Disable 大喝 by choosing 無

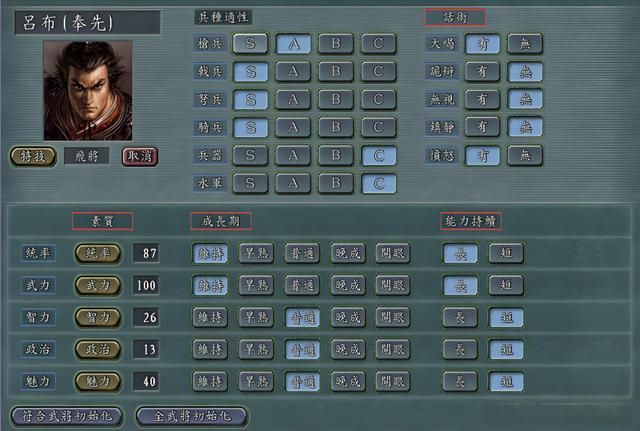pos(524,43)
